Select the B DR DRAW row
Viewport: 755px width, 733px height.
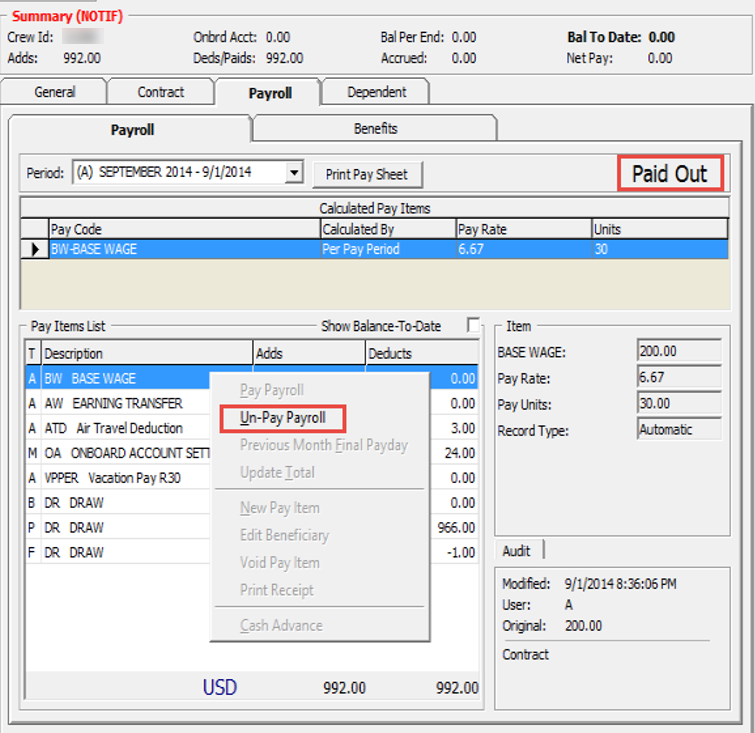point(117,503)
